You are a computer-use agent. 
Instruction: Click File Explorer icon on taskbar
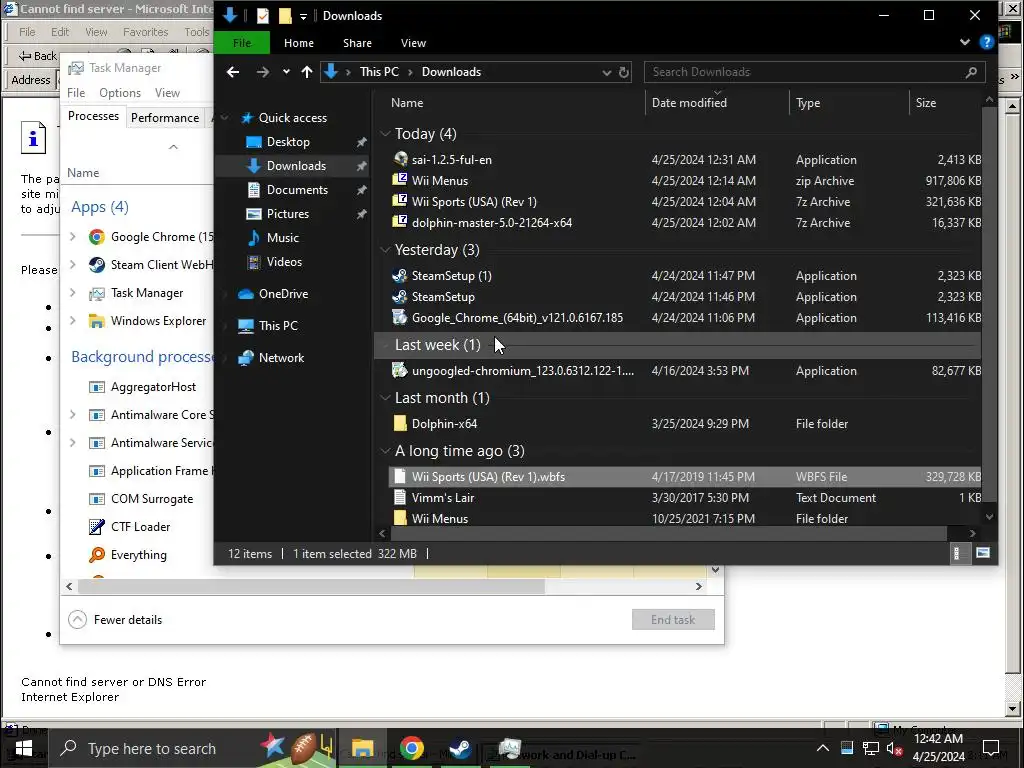tap(362, 748)
